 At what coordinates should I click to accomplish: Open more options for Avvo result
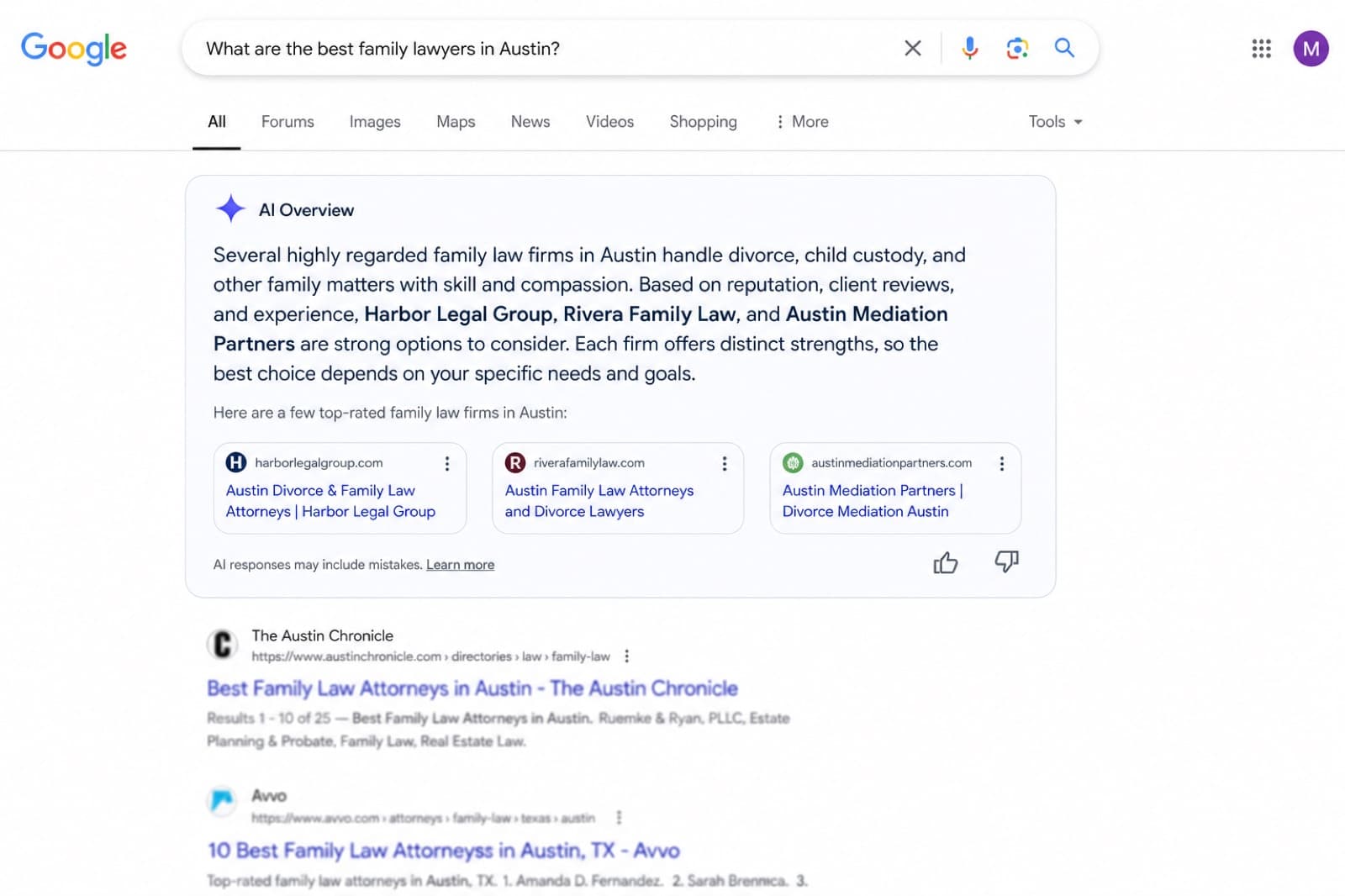pyautogui.click(x=619, y=817)
